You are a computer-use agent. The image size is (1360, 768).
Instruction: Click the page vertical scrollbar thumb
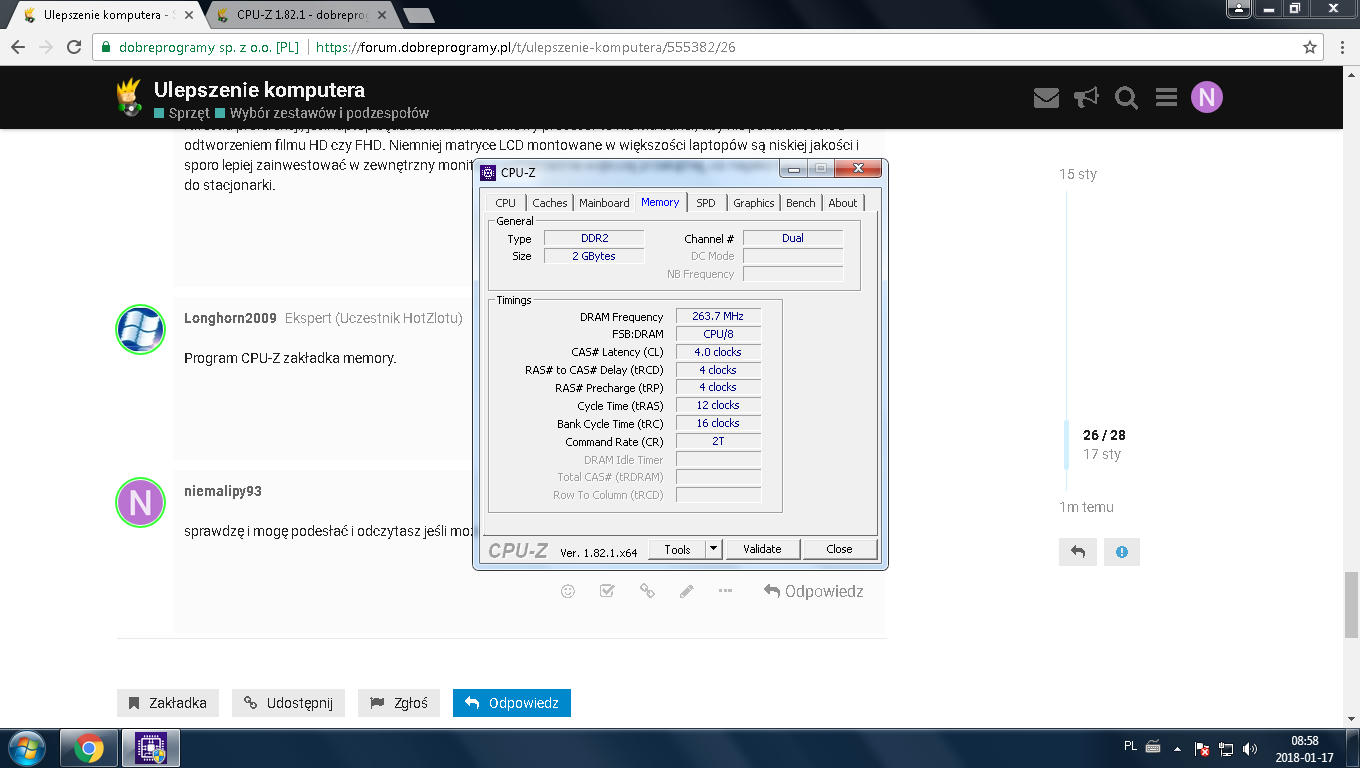(x=1351, y=605)
